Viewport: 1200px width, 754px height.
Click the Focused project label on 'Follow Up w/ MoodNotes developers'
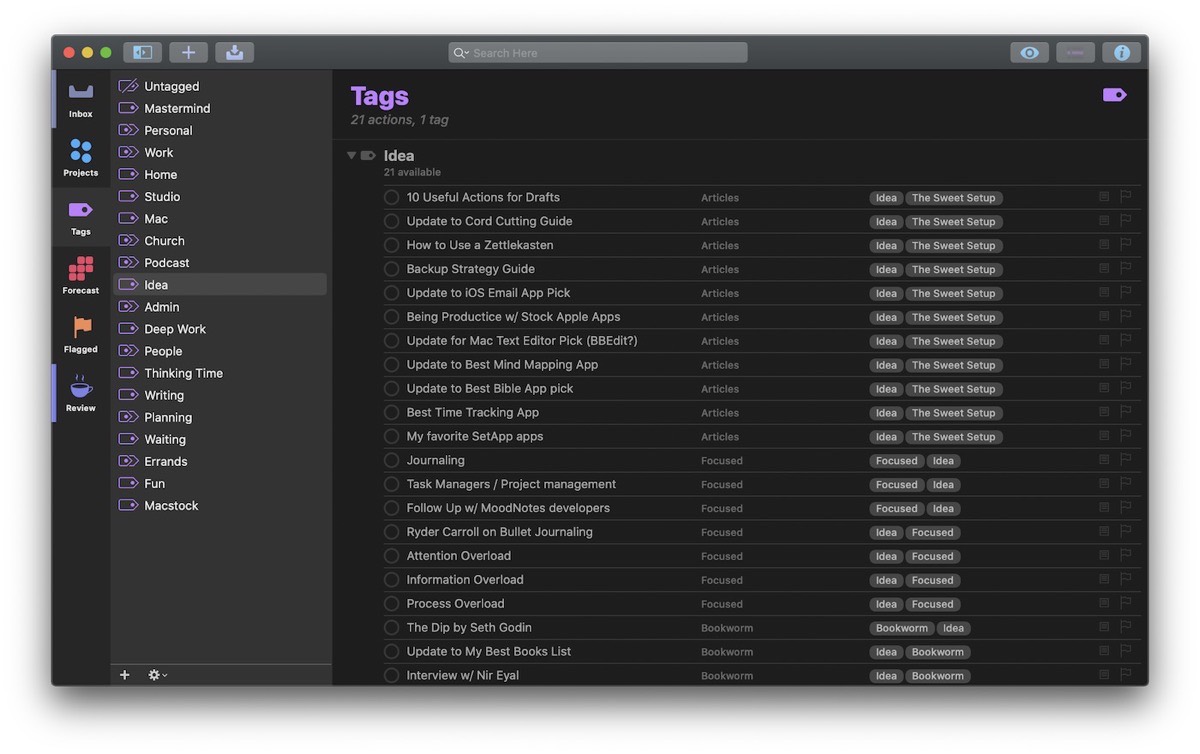[x=722, y=508]
